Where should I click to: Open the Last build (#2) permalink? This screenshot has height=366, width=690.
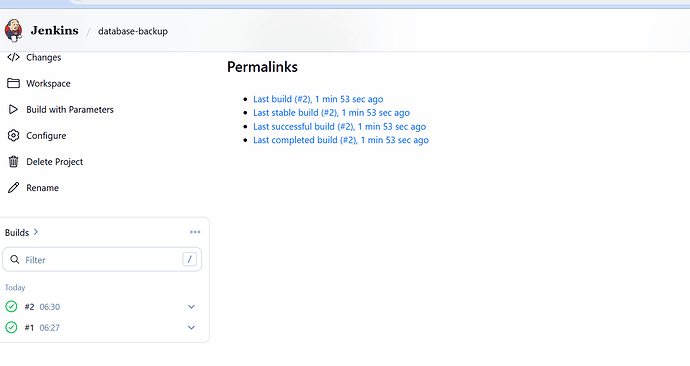pos(318,99)
